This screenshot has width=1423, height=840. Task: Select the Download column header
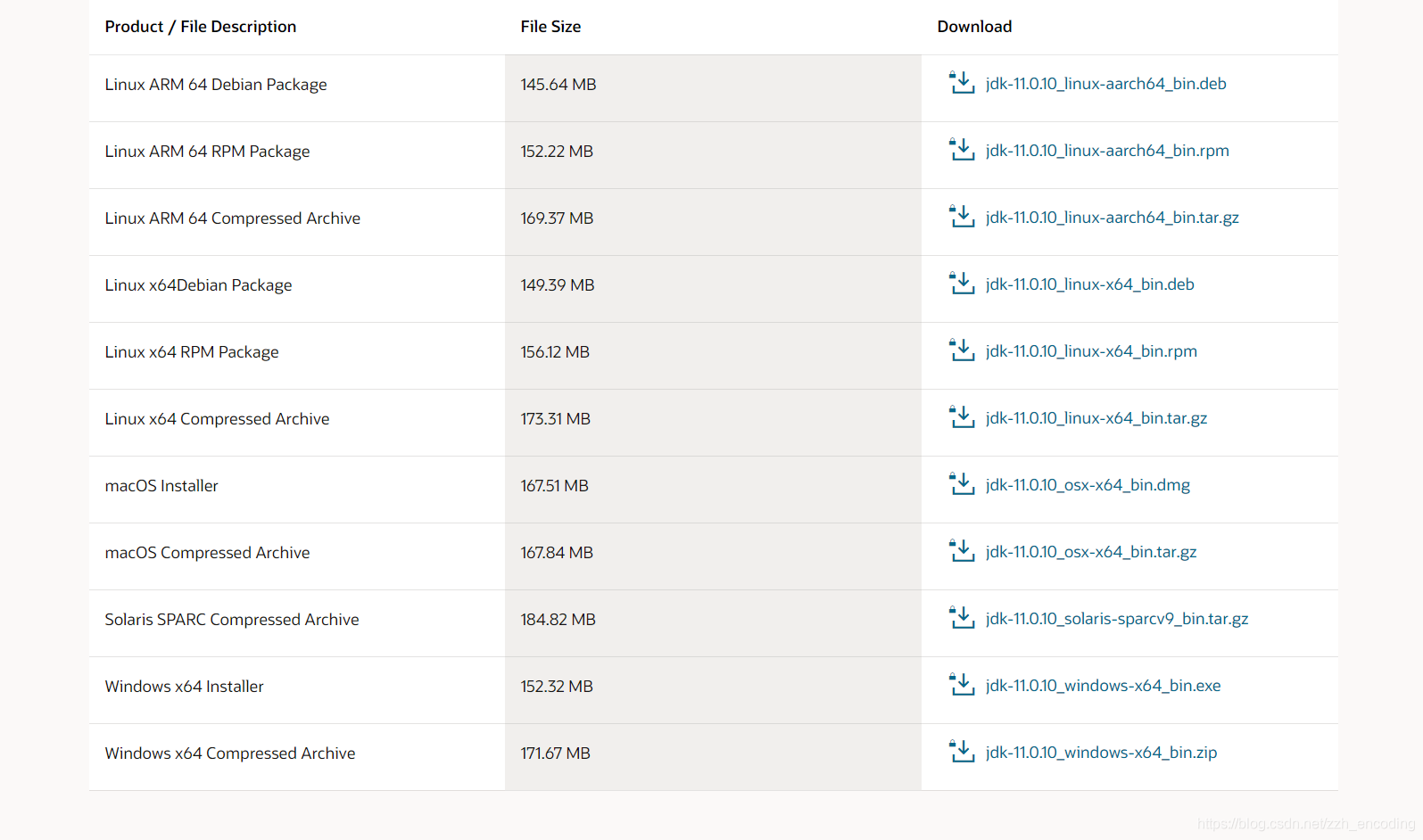[974, 27]
